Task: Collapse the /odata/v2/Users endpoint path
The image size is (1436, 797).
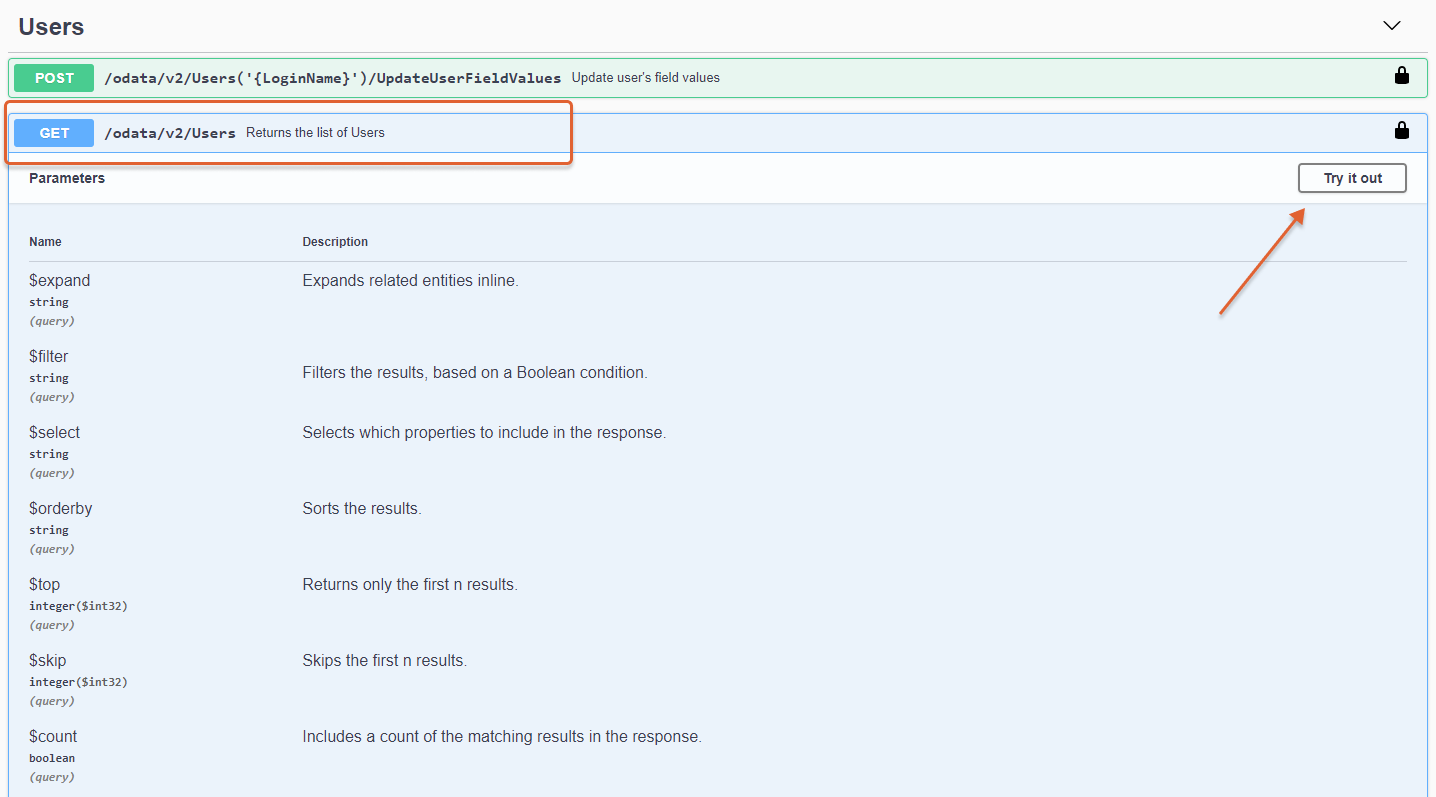Action: point(170,133)
